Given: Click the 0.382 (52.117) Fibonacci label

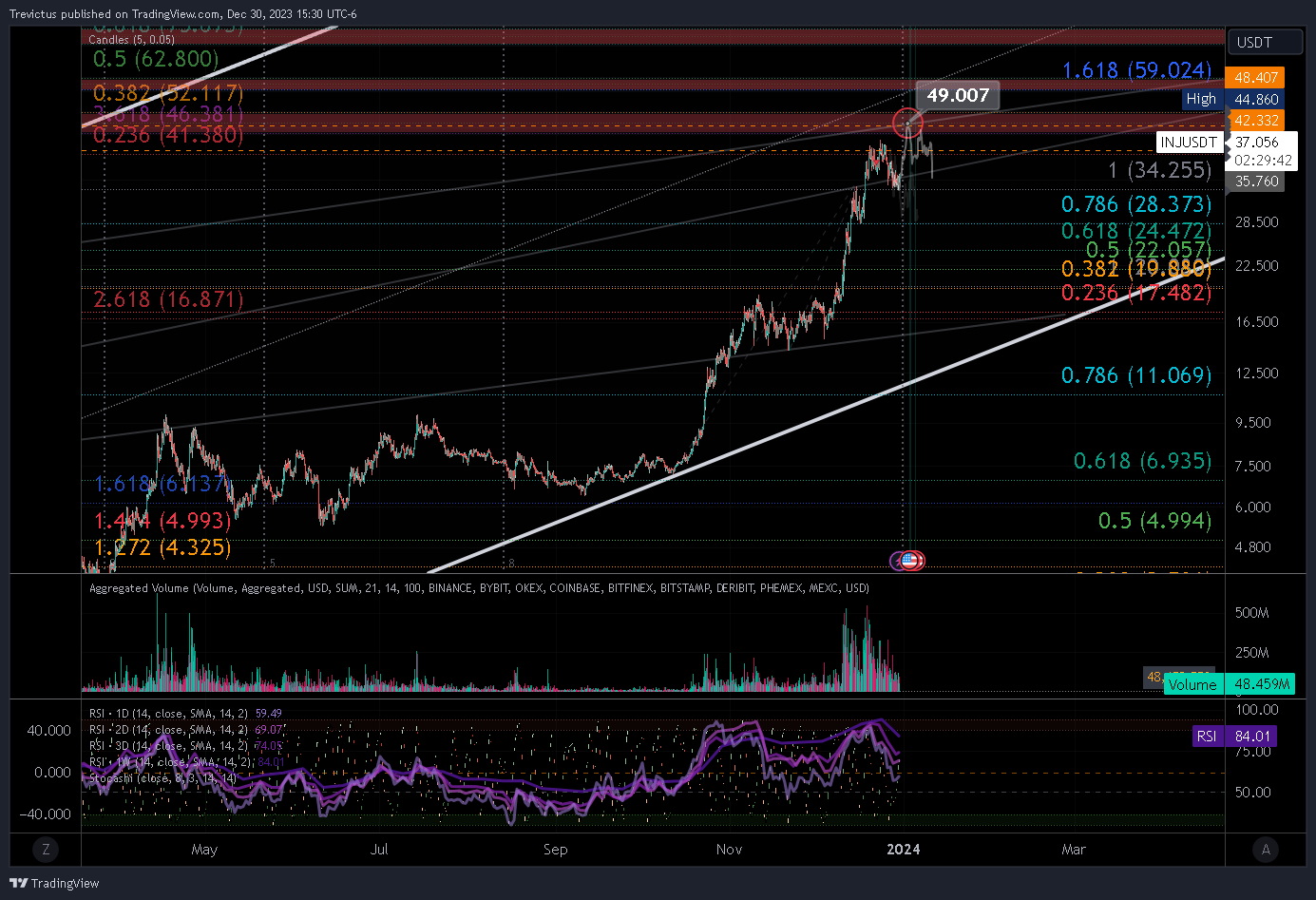Looking at the screenshot, I should pyautogui.click(x=168, y=93).
